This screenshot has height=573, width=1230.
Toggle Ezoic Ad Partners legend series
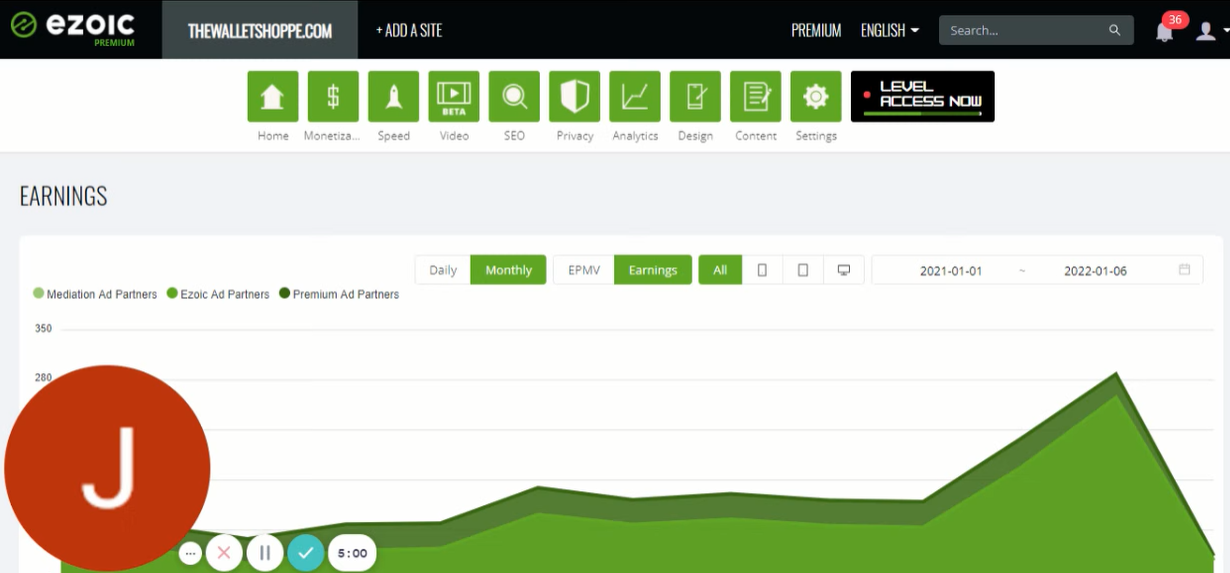click(x=218, y=294)
